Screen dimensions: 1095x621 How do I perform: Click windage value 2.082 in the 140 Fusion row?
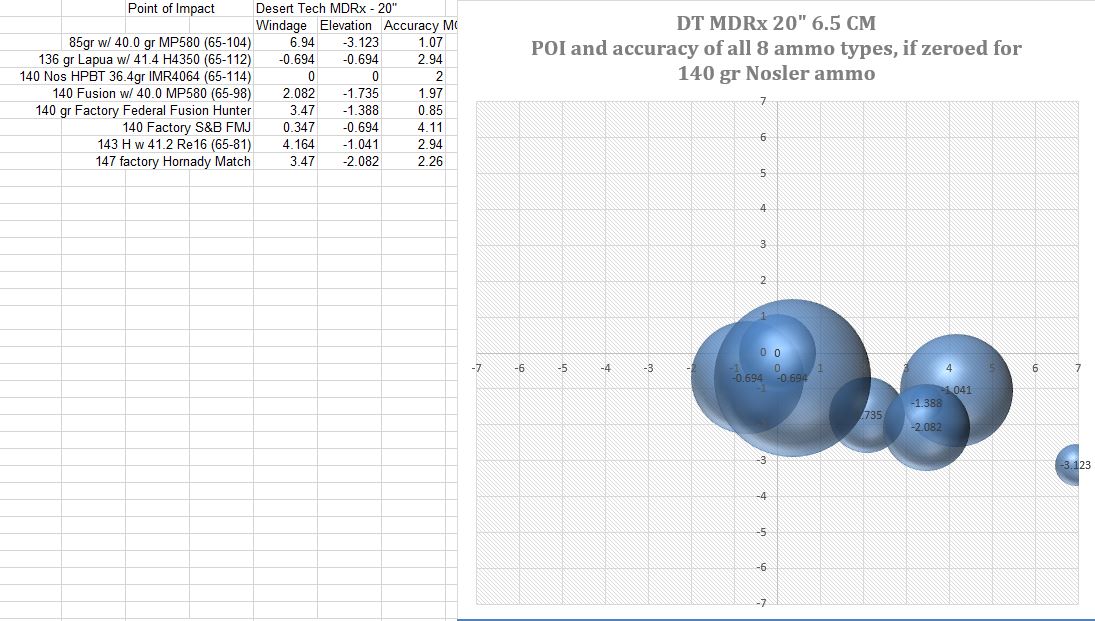tap(299, 93)
